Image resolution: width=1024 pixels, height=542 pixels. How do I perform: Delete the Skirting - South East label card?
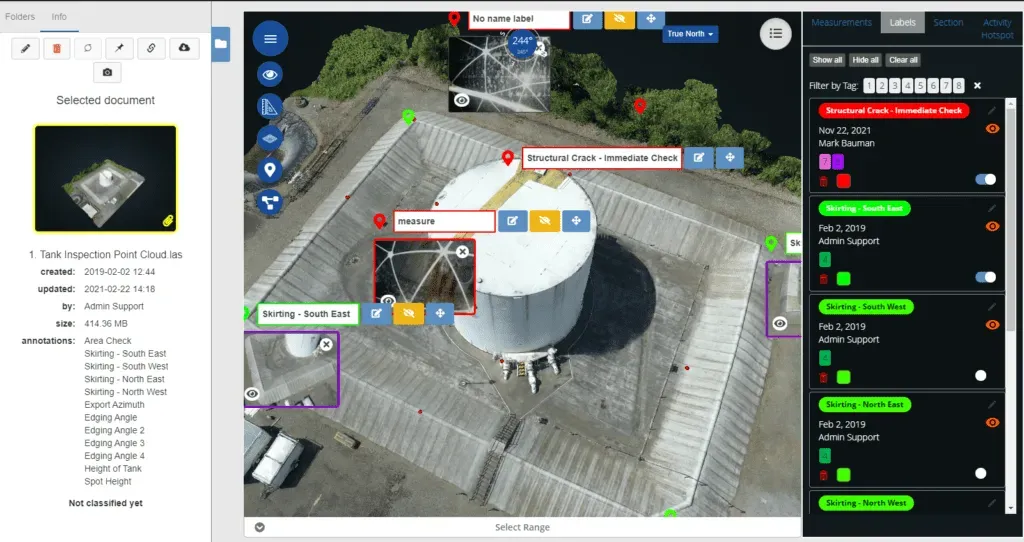point(824,279)
